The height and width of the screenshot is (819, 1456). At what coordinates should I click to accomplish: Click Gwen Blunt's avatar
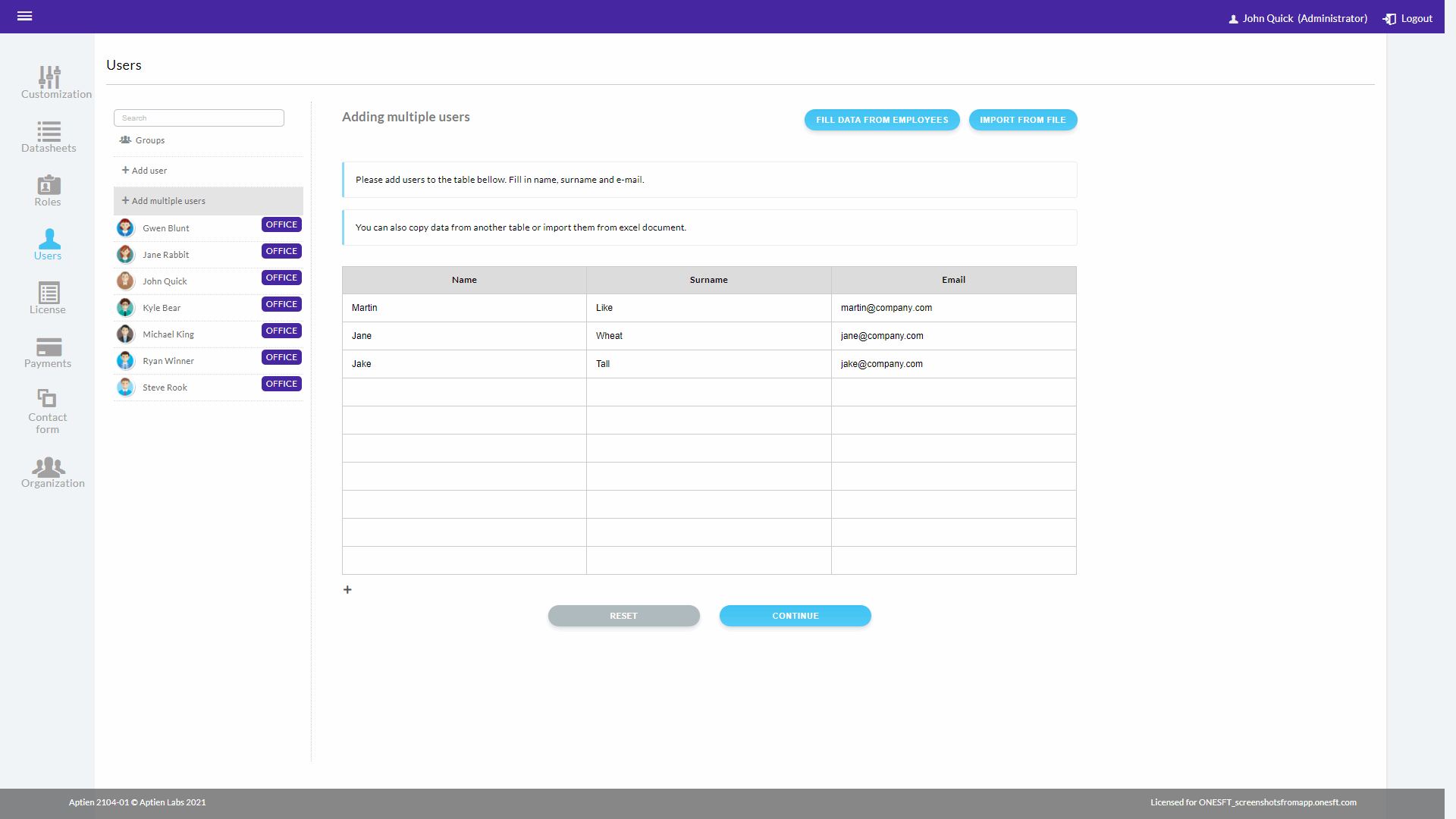coord(125,227)
